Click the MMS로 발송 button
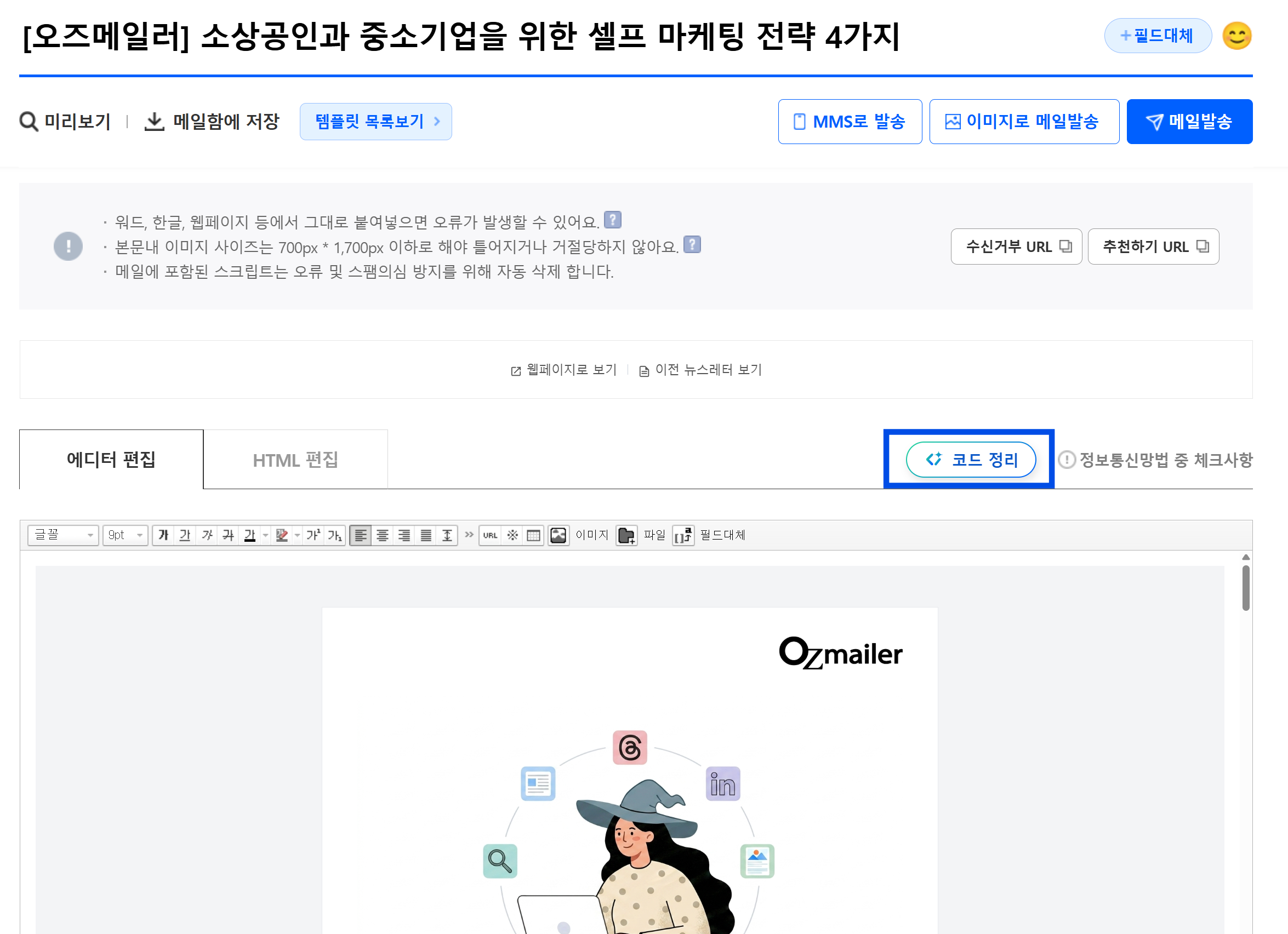 (x=850, y=122)
